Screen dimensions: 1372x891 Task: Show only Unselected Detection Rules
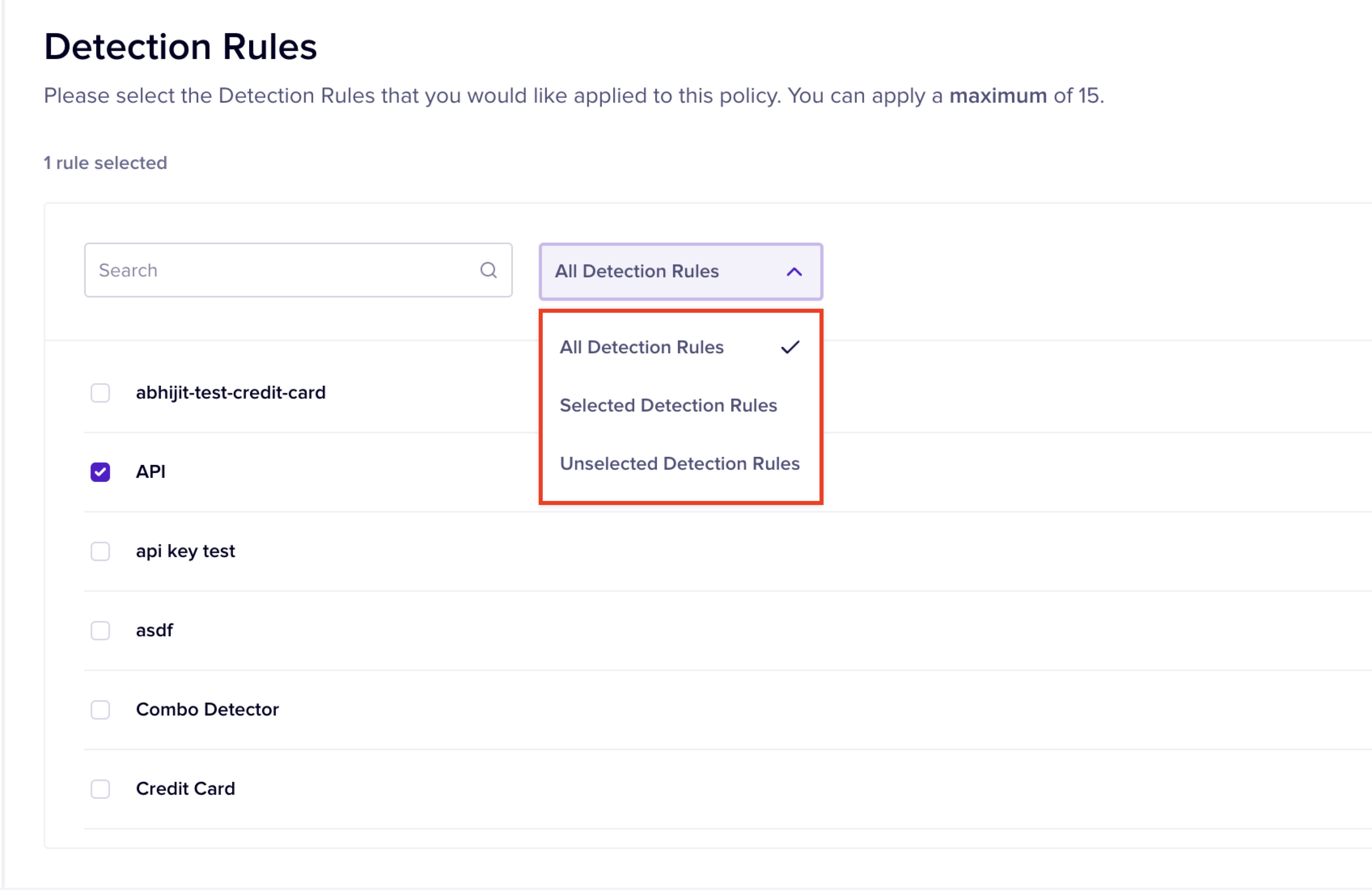[679, 464]
